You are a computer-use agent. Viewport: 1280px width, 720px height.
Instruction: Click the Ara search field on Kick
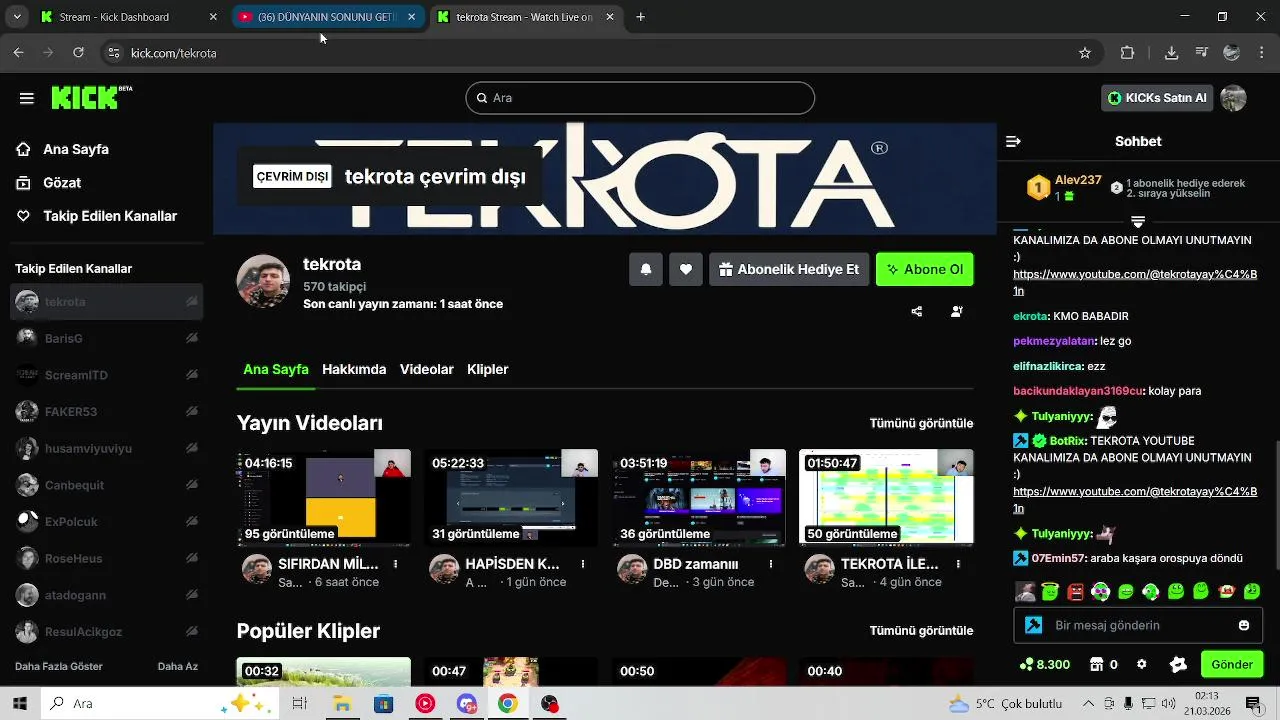pyautogui.click(x=640, y=98)
